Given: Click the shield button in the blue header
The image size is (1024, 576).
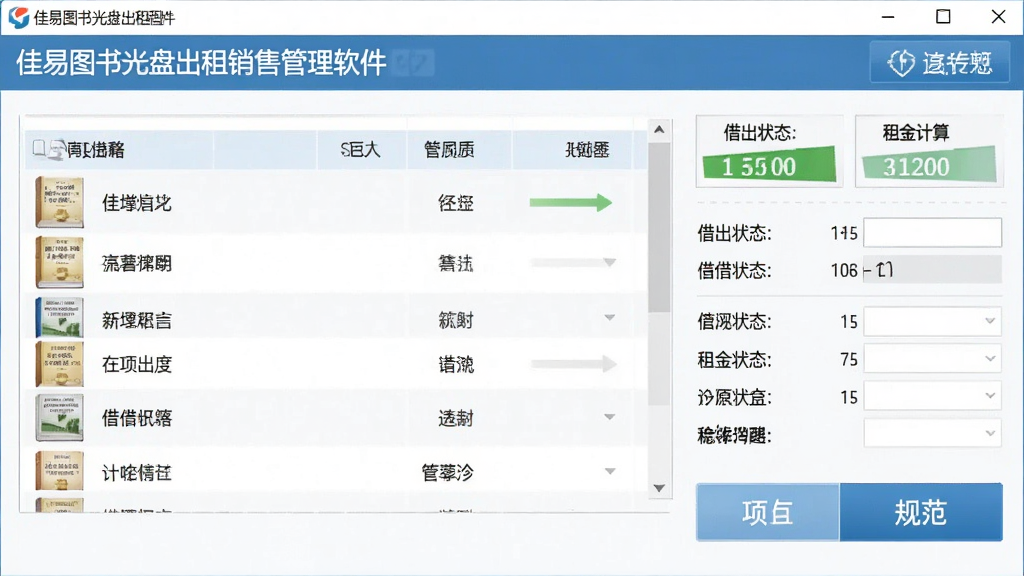Looking at the screenshot, I should point(940,63).
